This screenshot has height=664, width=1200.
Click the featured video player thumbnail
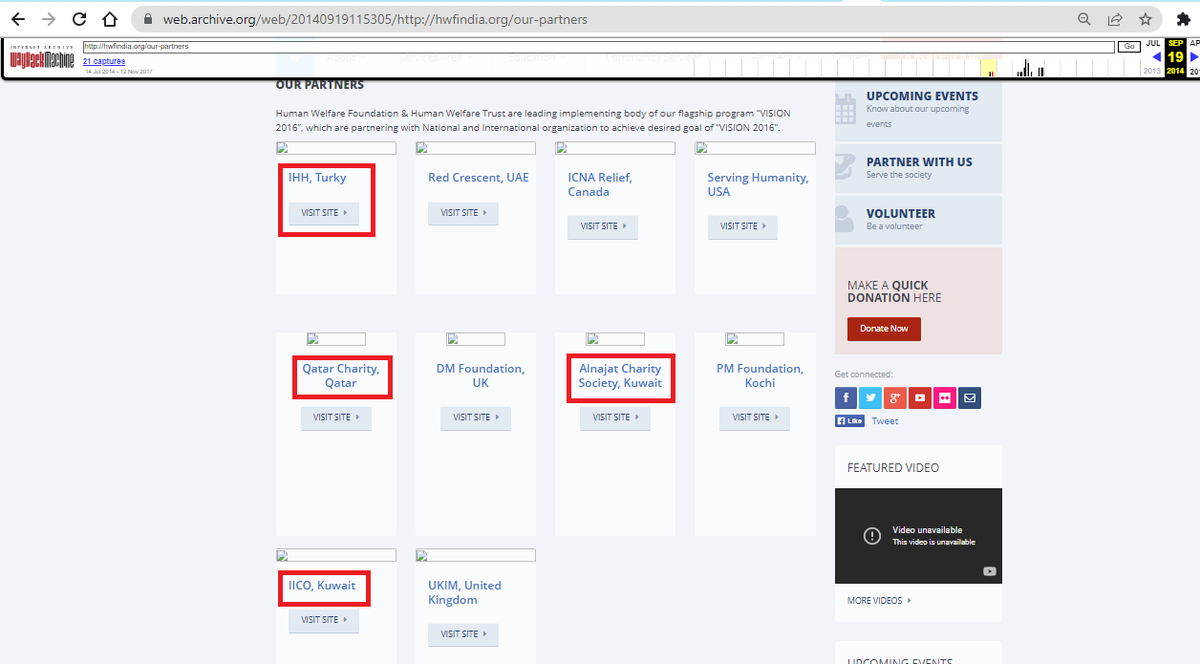(x=918, y=536)
